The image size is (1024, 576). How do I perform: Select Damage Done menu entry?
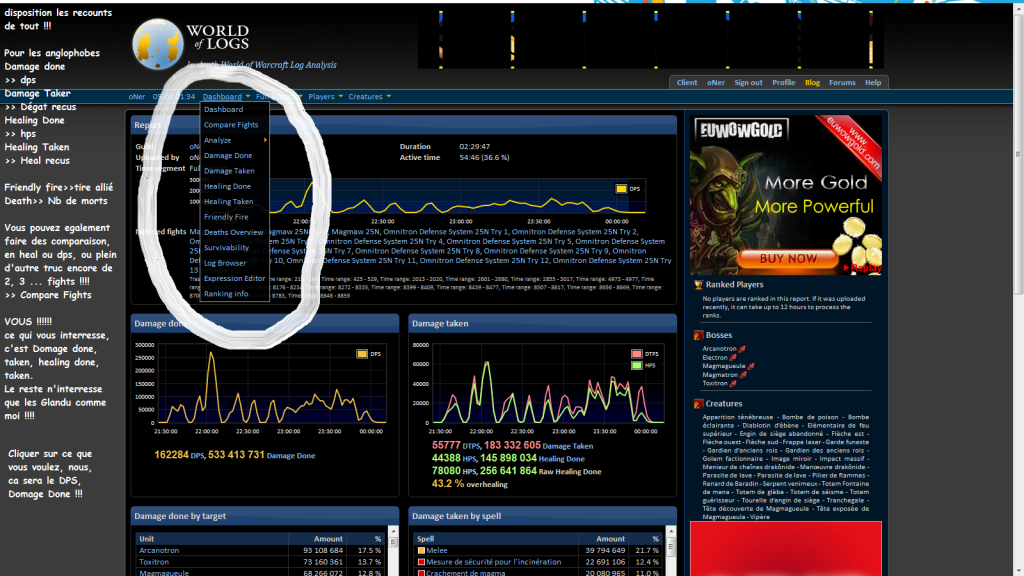pyautogui.click(x=228, y=155)
